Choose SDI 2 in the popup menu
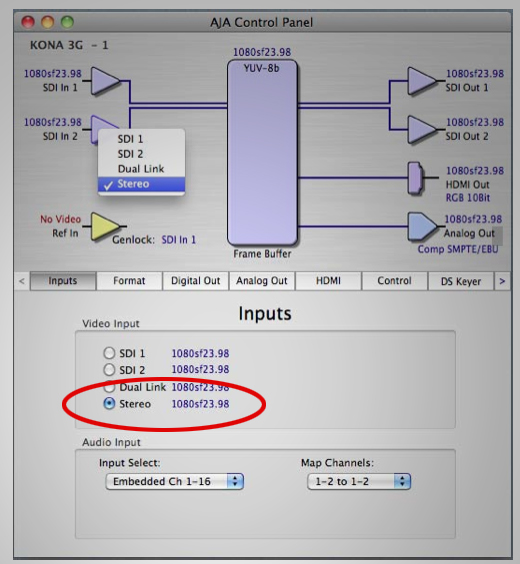 click(141, 154)
